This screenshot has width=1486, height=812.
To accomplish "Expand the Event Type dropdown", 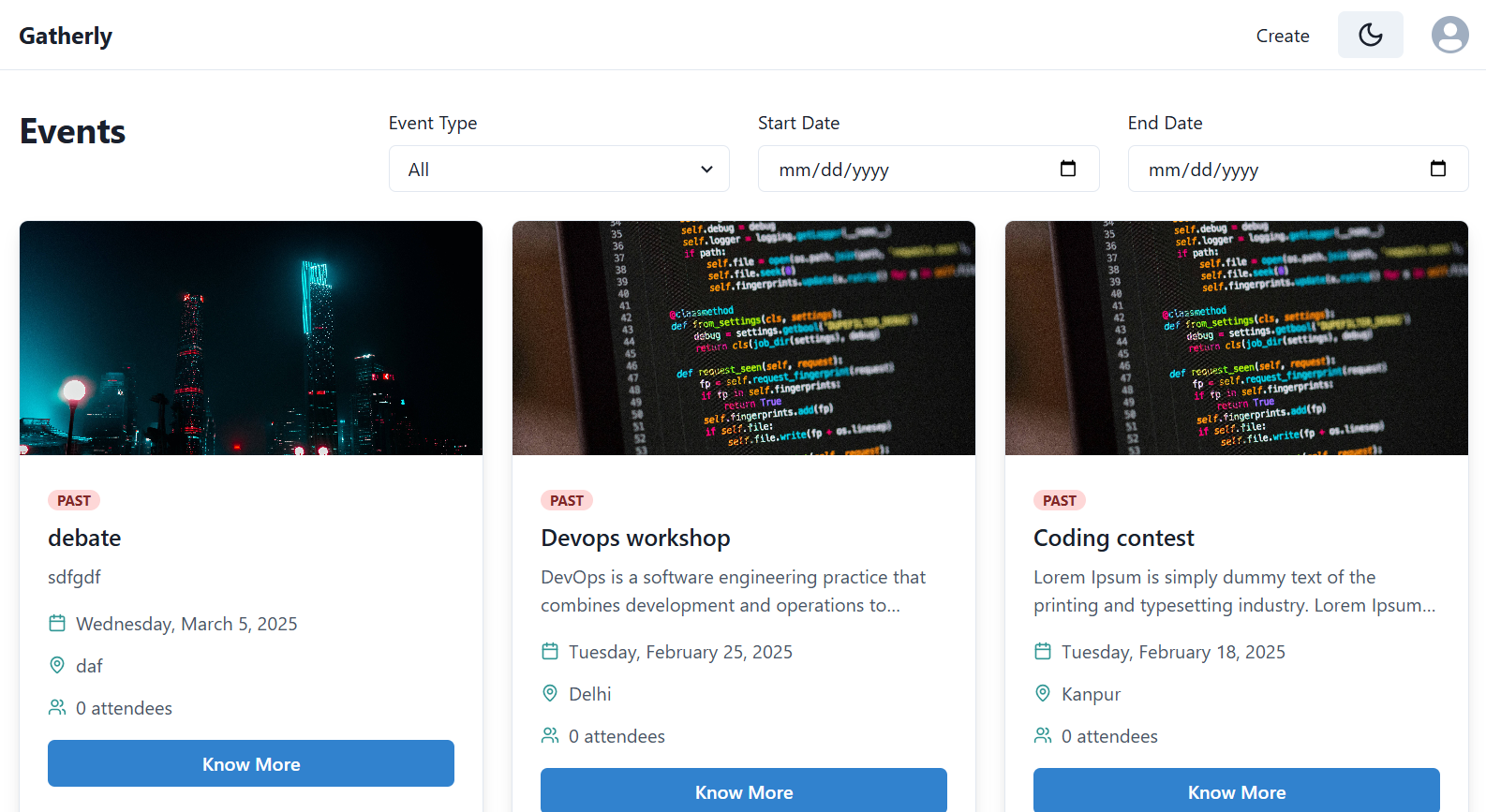I will [558, 170].
